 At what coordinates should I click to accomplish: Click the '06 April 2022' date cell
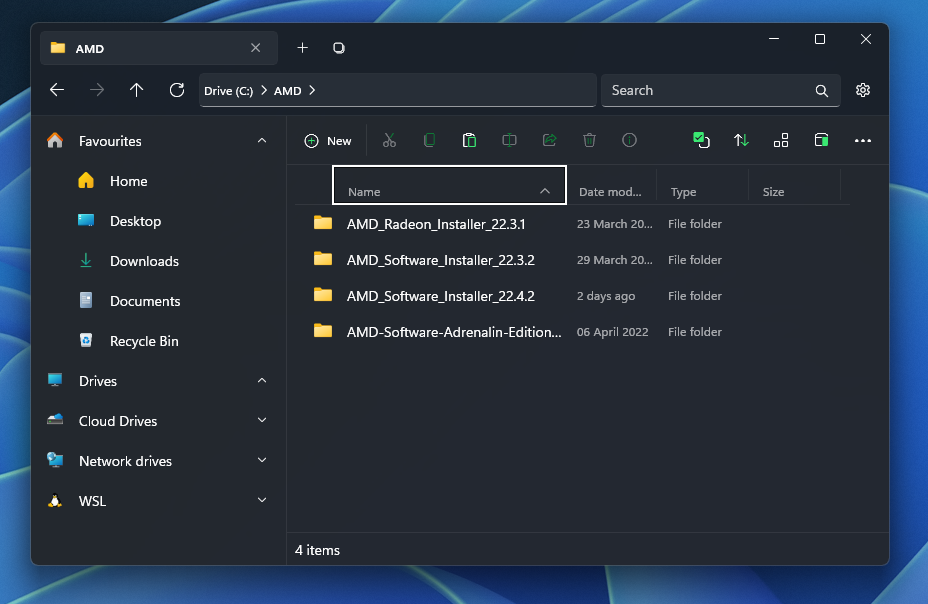[613, 332]
